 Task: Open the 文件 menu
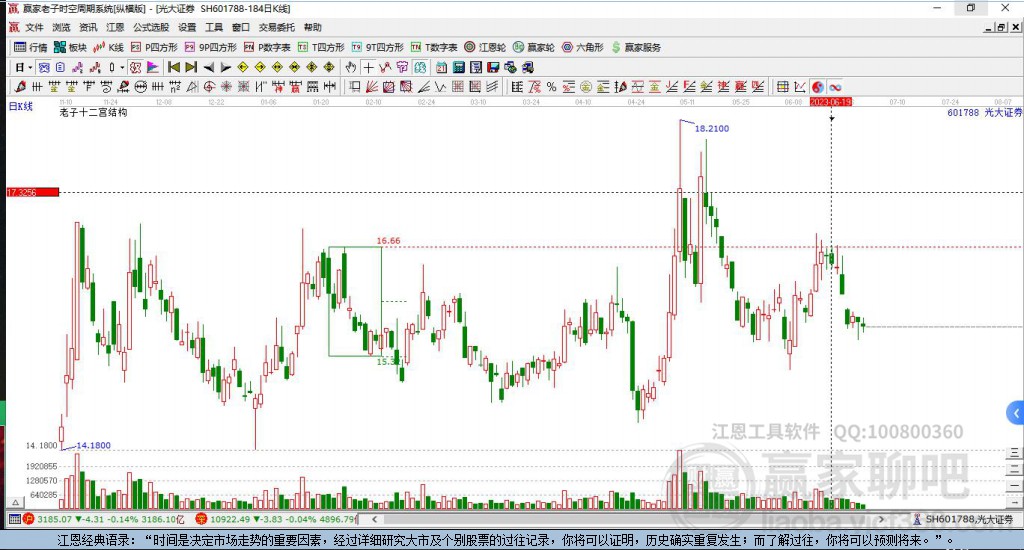pyautogui.click(x=34, y=27)
